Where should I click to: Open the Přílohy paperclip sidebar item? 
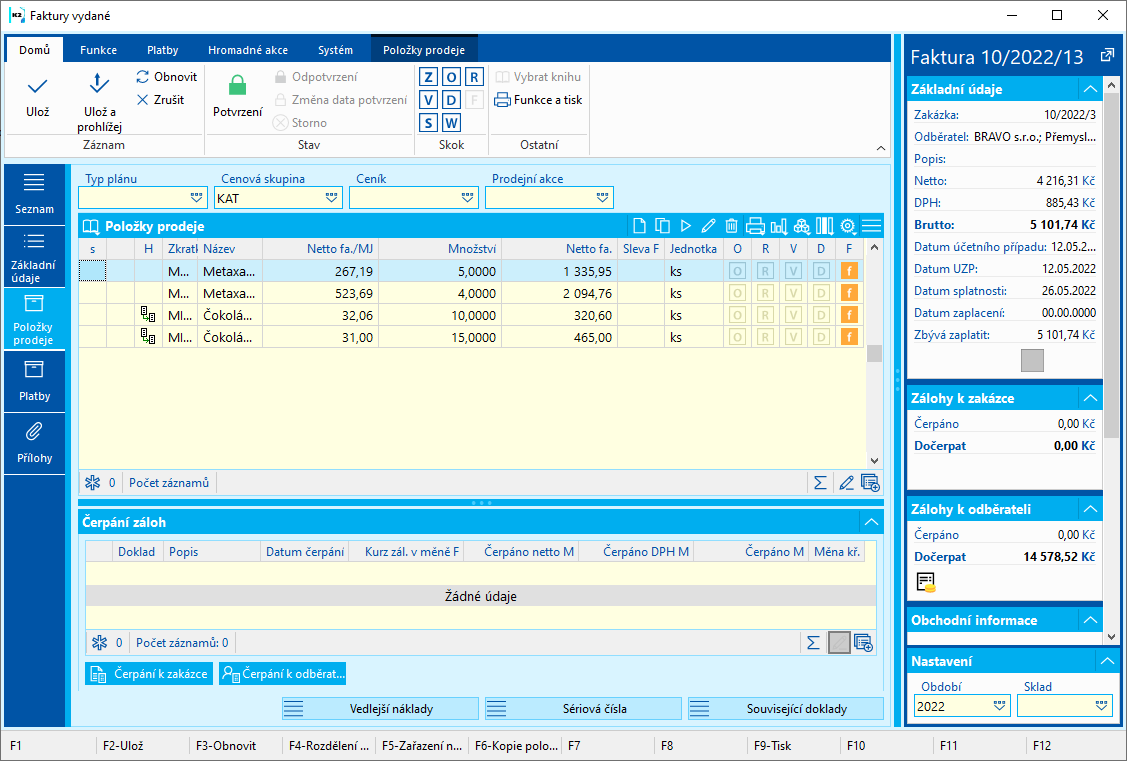34,440
